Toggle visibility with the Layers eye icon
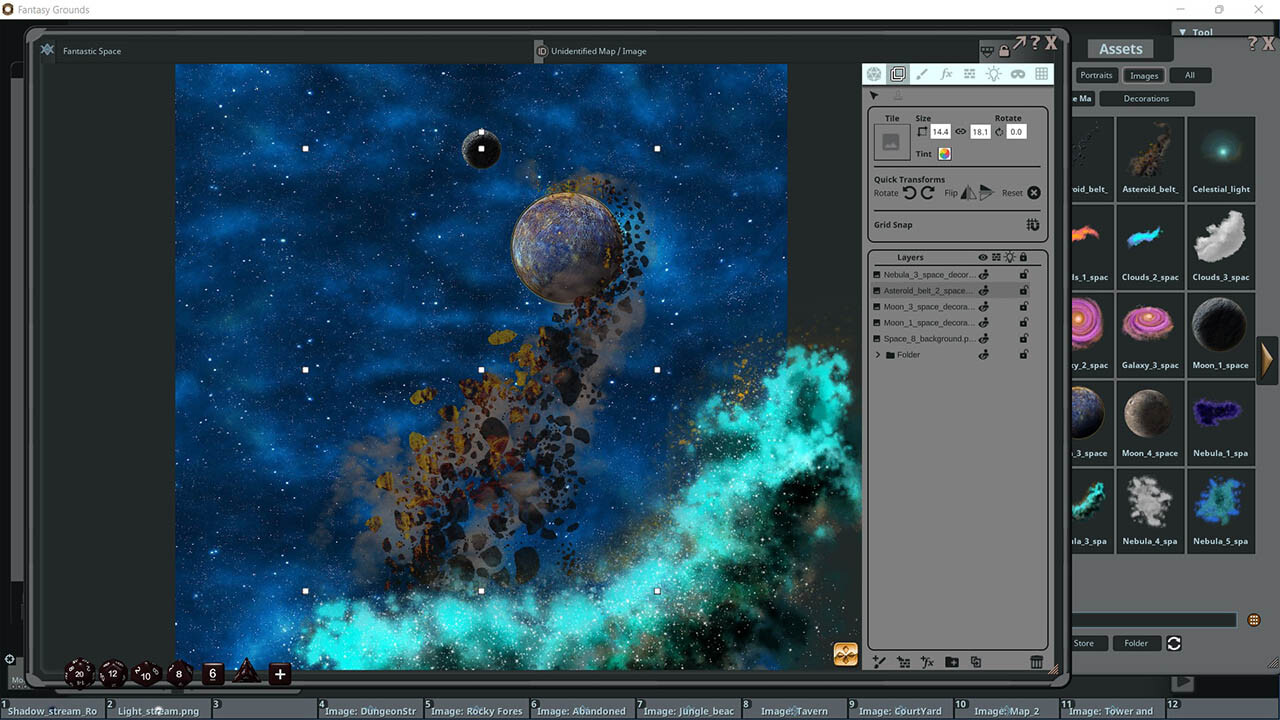 coord(983,257)
